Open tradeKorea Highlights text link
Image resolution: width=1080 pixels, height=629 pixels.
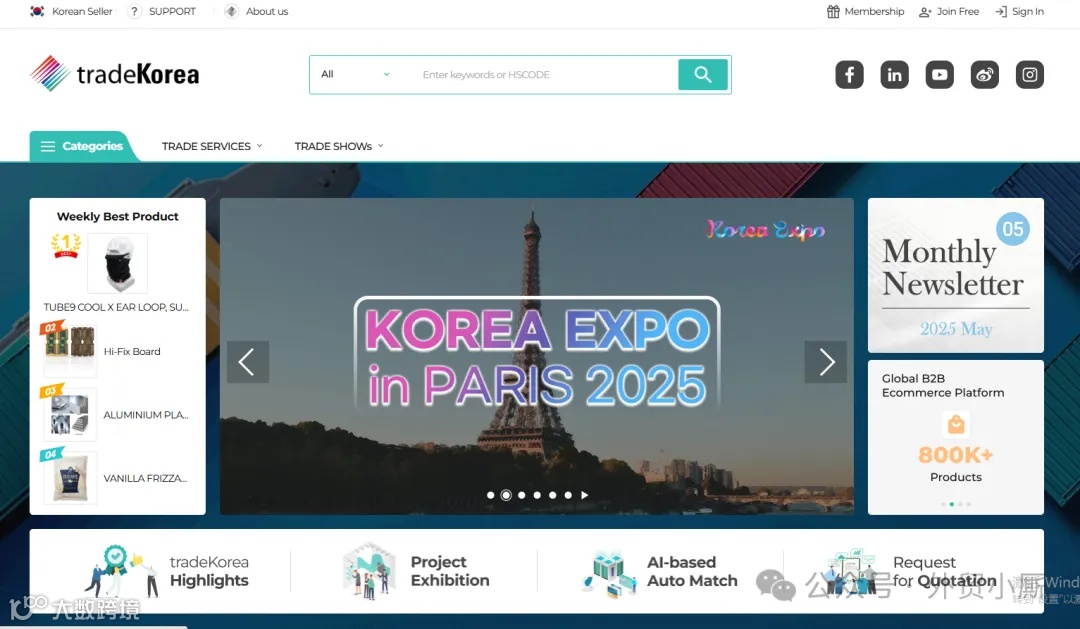tap(209, 571)
